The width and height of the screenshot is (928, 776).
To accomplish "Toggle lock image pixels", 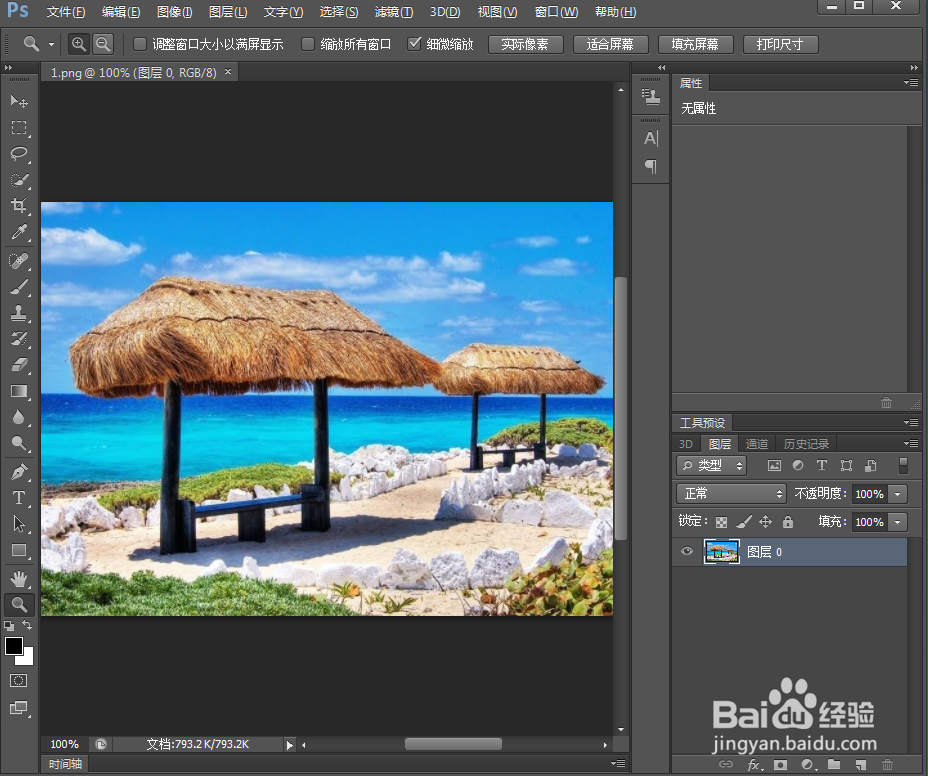I will tap(743, 521).
